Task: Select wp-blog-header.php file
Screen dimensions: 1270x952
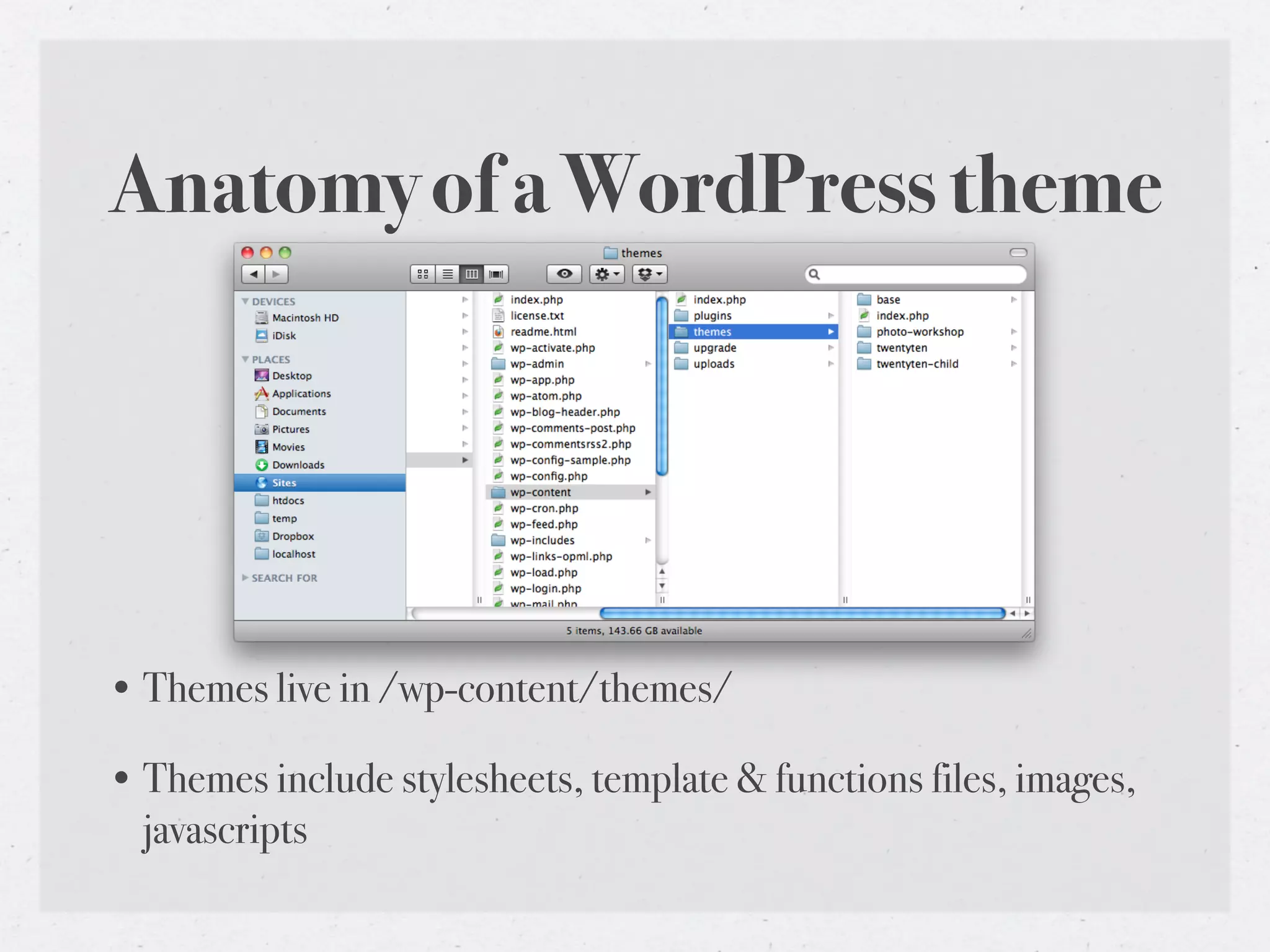Action: 557,412
